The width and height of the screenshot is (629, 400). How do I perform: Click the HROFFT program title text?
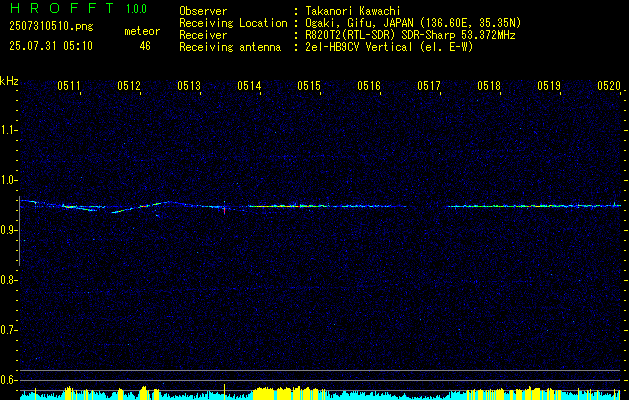[61, 8]
